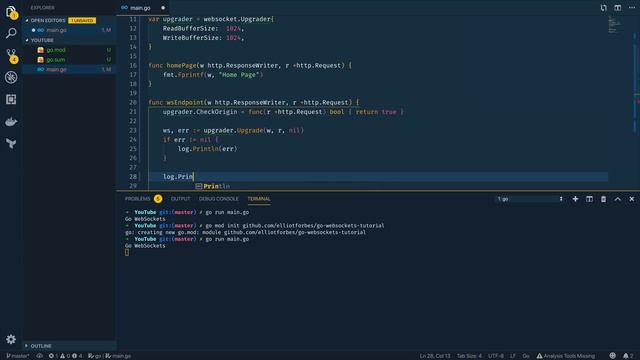Switch to the OUTPUT tab

coord(180,199)
